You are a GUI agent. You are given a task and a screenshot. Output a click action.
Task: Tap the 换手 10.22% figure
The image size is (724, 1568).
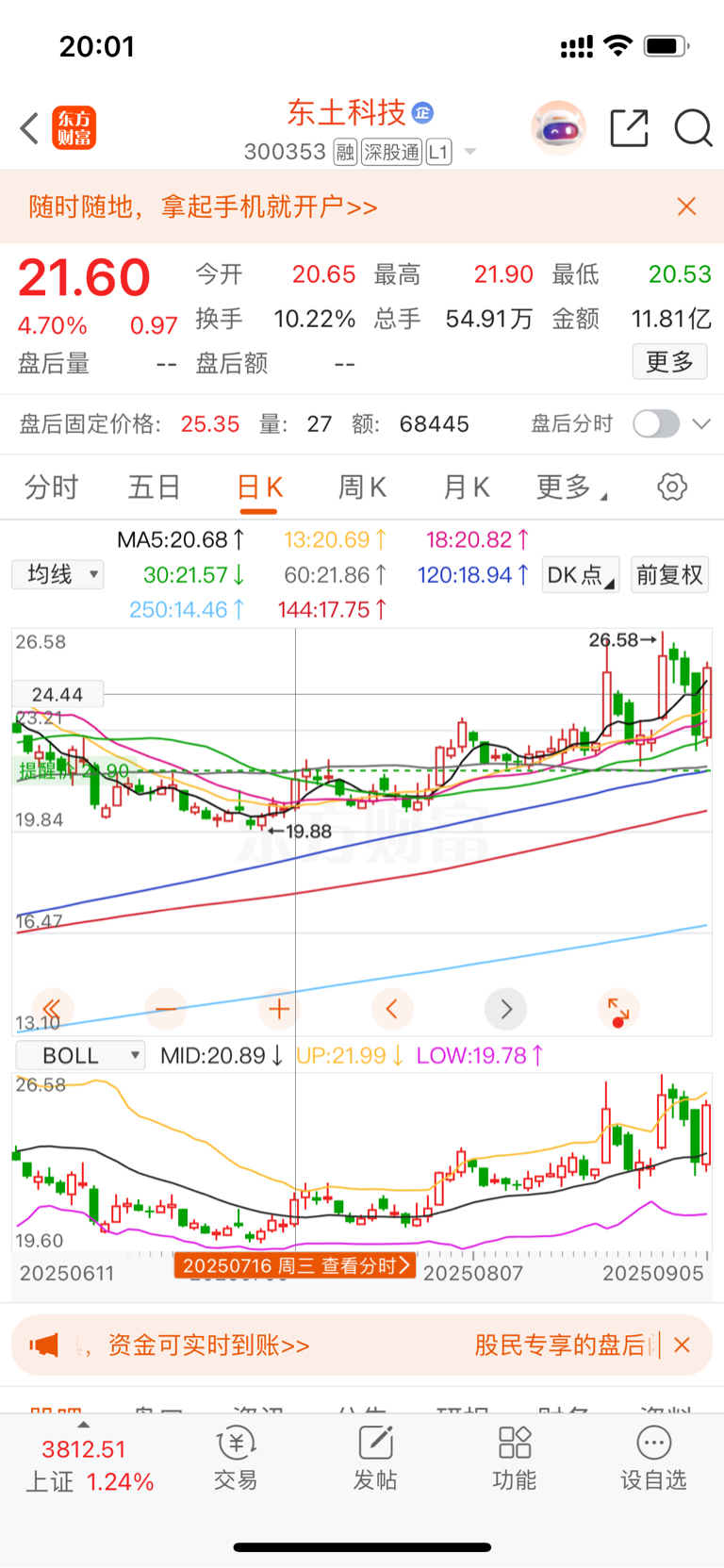(x=315, y=319)
